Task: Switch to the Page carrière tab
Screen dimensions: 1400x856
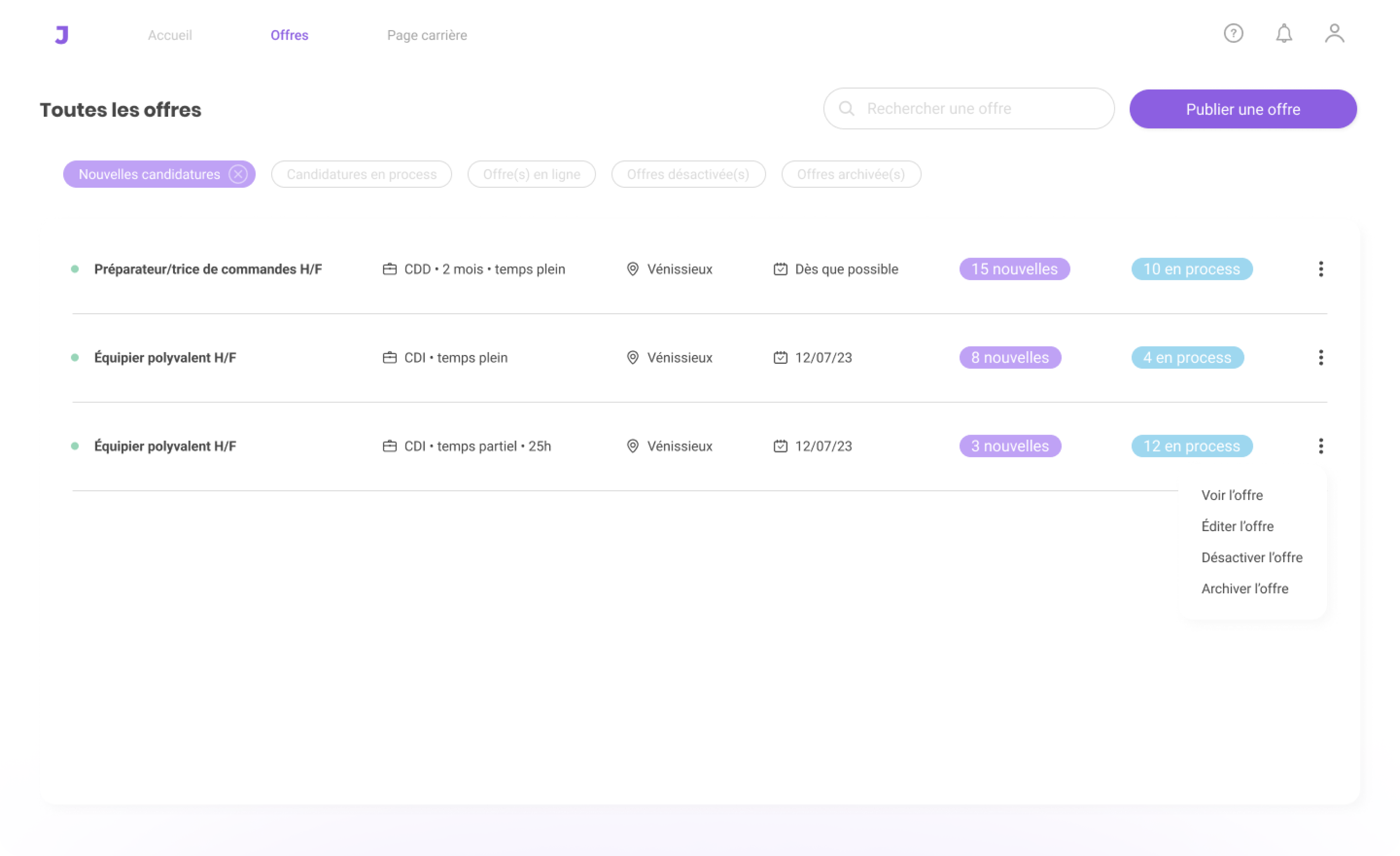Action: [427, 35]
